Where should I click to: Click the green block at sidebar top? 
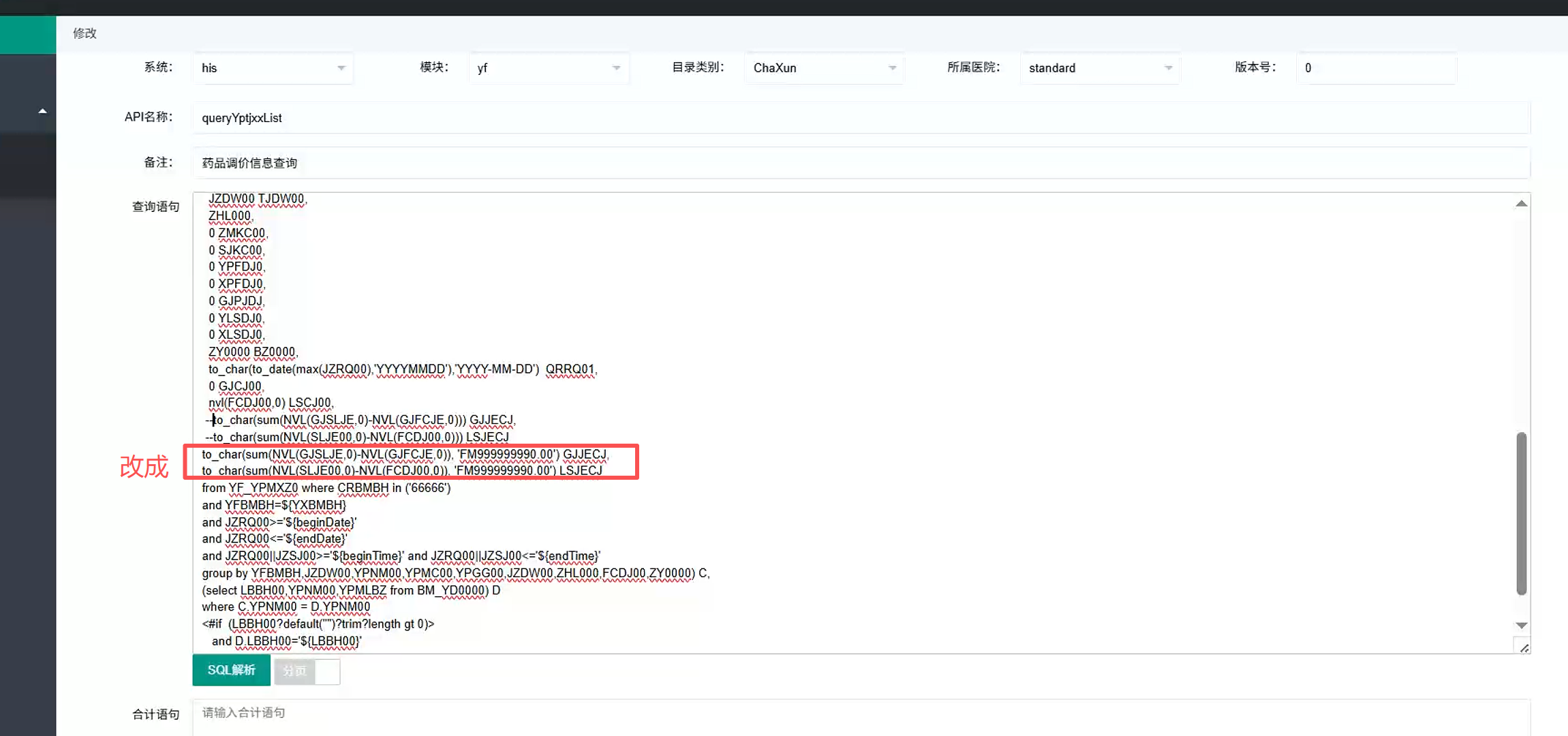(28, 34)
